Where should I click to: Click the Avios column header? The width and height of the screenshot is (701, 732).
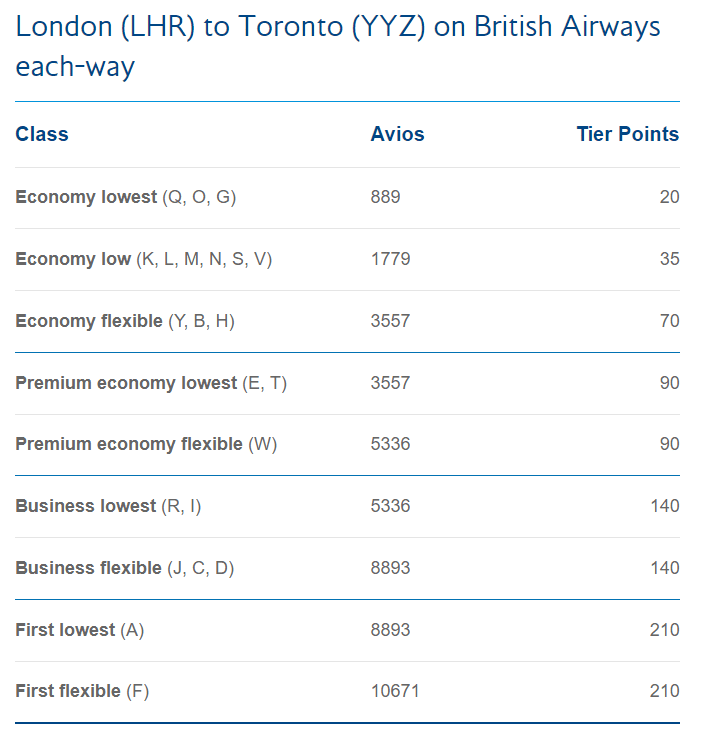(x=397, y=134)
